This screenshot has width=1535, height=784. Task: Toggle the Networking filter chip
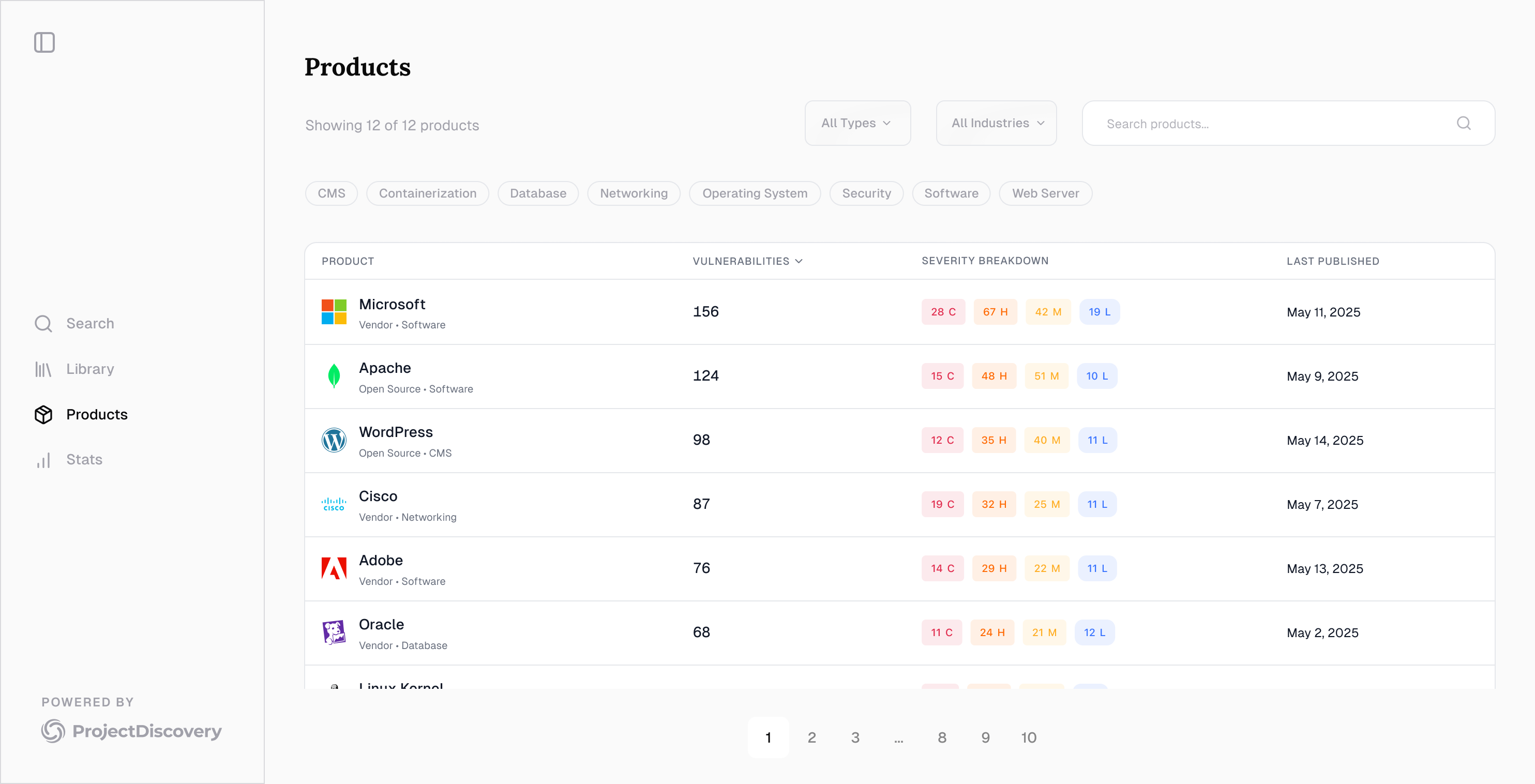coord(634,193)
